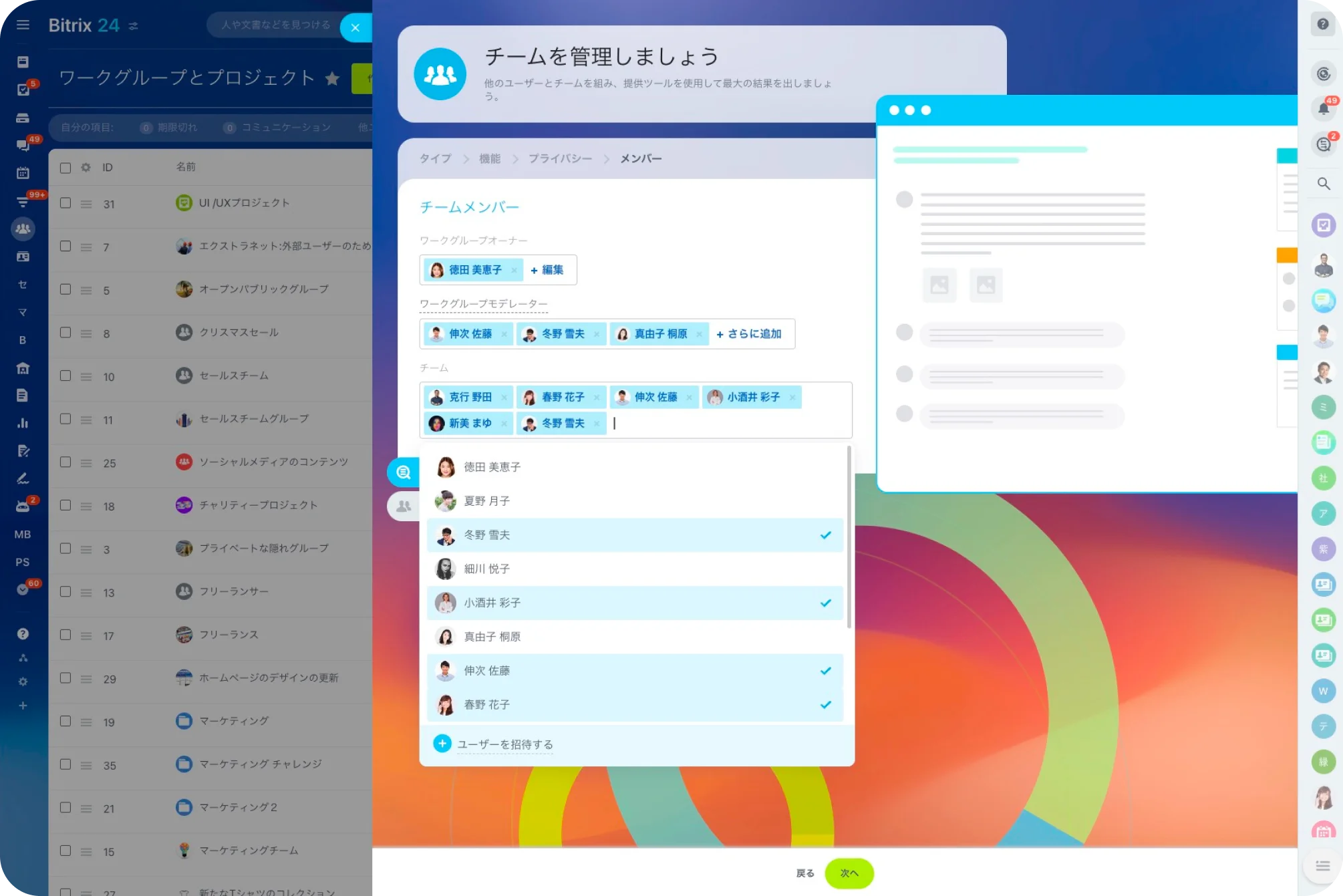
Task: Remove 真由子 桐原 from moderators
Action: click(x=699, y=334)
